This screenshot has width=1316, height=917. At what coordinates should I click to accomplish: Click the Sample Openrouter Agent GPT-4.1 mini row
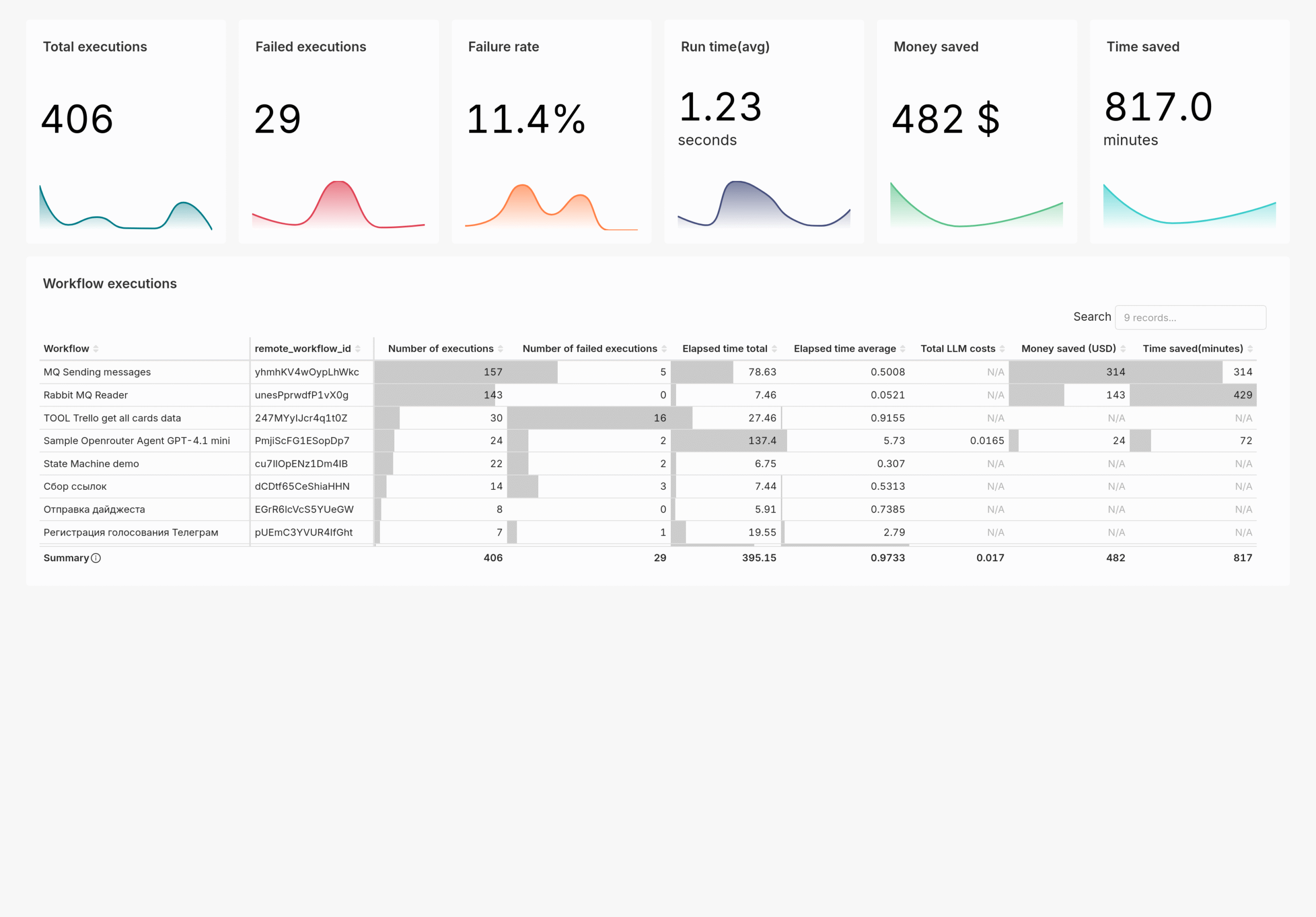click(136, 441)
